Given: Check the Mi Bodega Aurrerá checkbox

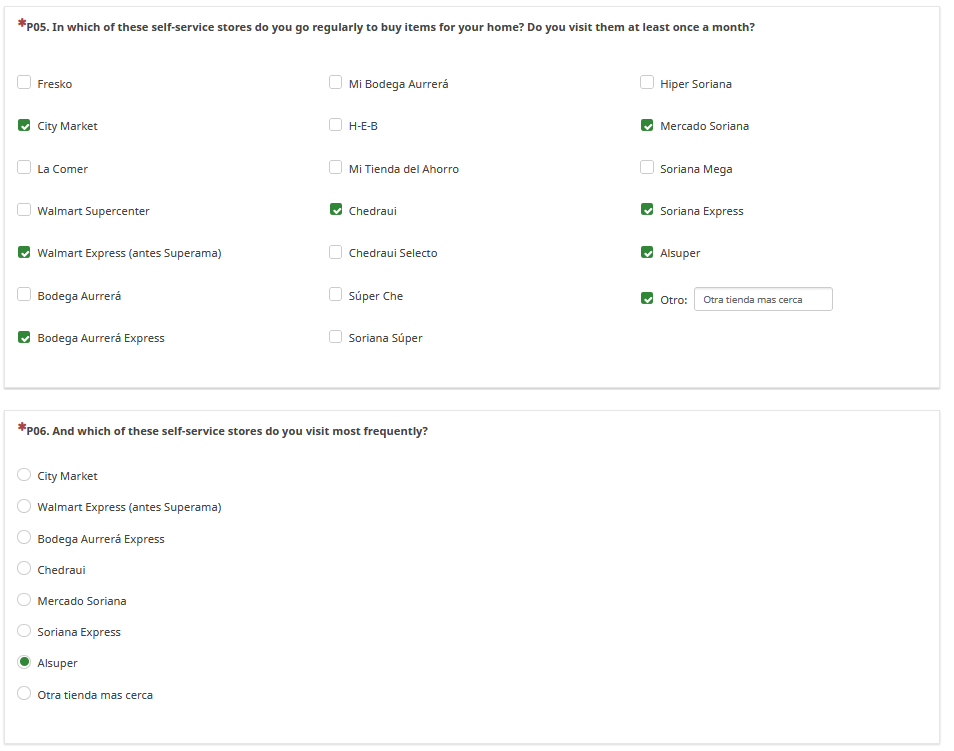Looking at the screenshot, I should coord(336,83).
